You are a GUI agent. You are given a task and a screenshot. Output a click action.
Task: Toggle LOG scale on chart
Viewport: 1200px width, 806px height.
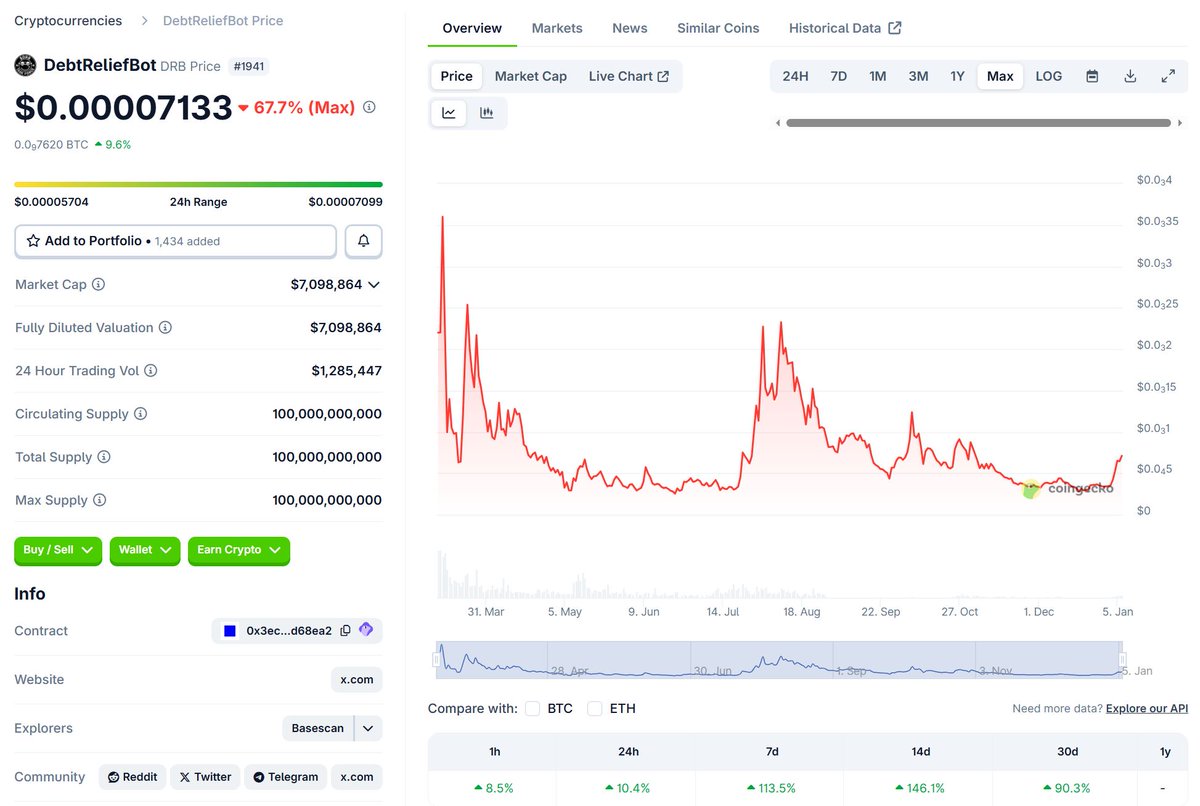1049,76
